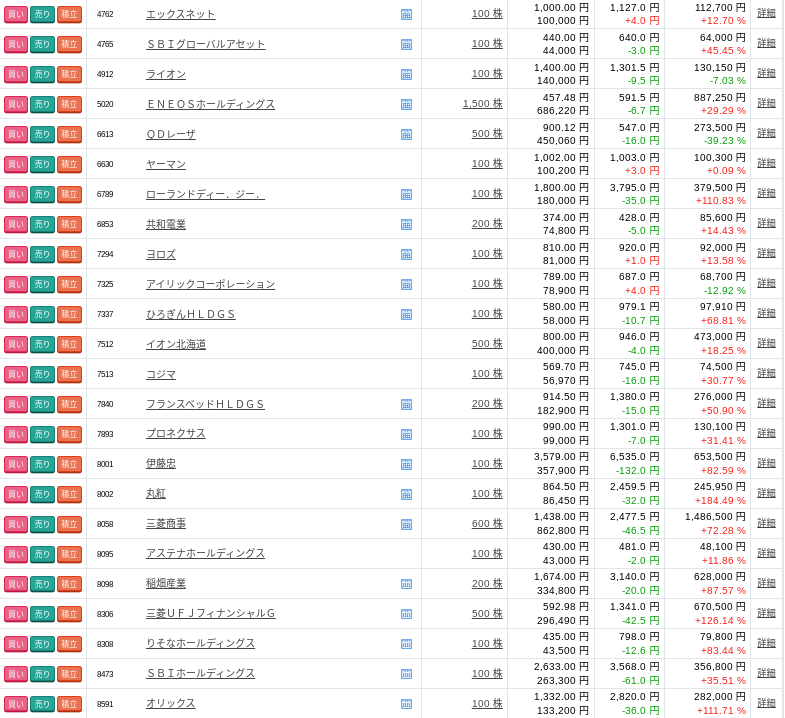Image resolution: width=785 pixels, height=718 pixels.
Task: Open calendar icon for りそなホールディングス
Action: (x=407, y=644)
